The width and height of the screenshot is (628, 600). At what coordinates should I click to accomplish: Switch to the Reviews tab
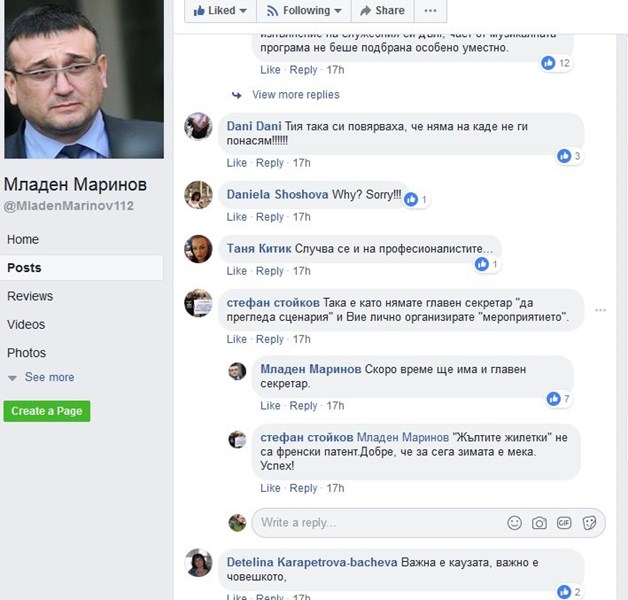(x=30, y=296)
